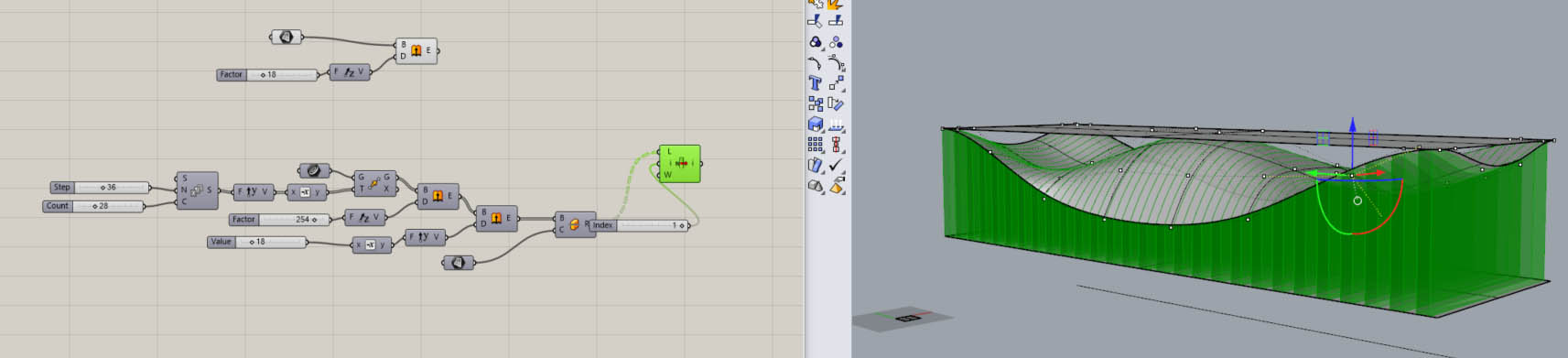
Task: Select the Boolean union overlapping-spheres icon
Action: (815, 42)
